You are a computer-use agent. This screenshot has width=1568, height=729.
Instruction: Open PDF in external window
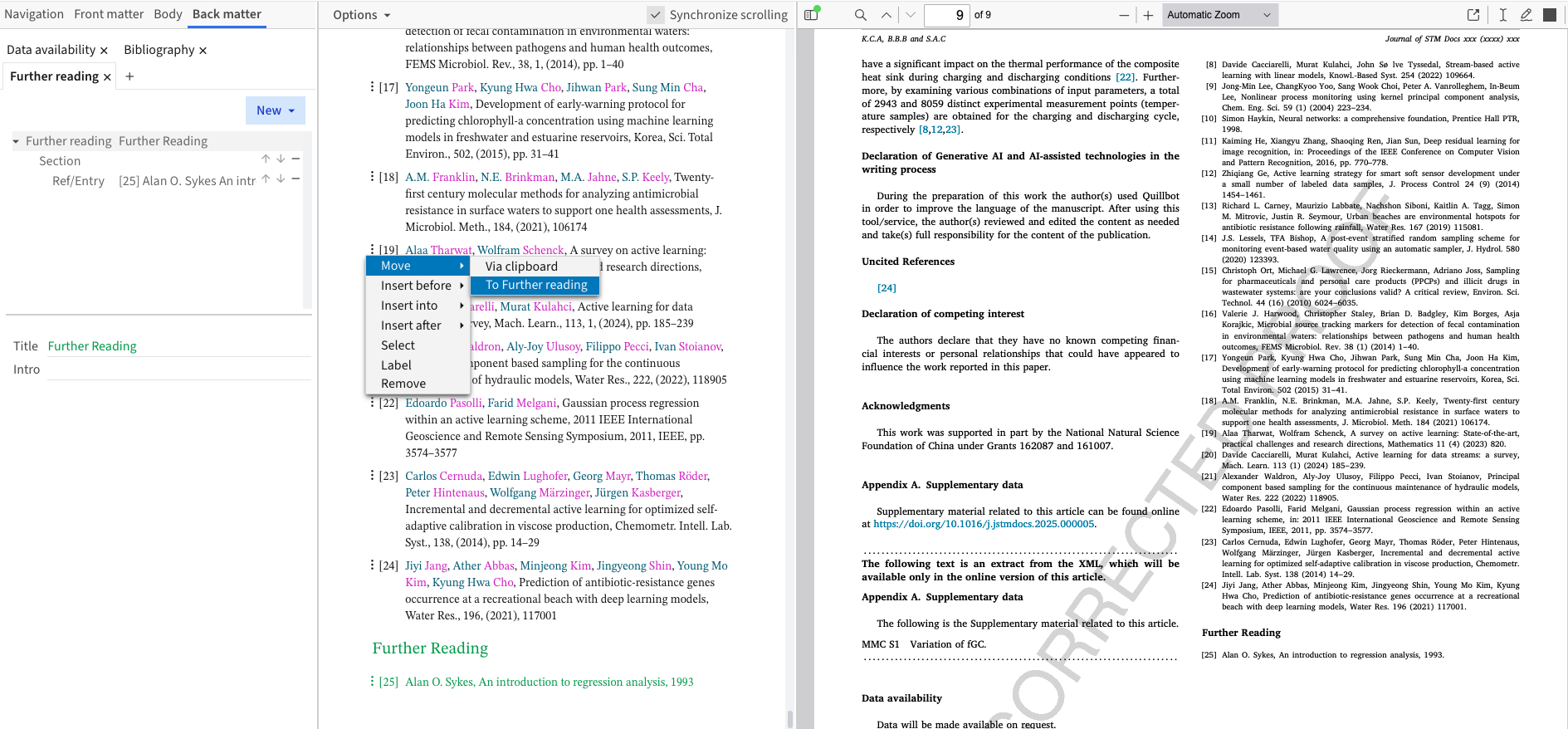click(x=1473, y=15)
